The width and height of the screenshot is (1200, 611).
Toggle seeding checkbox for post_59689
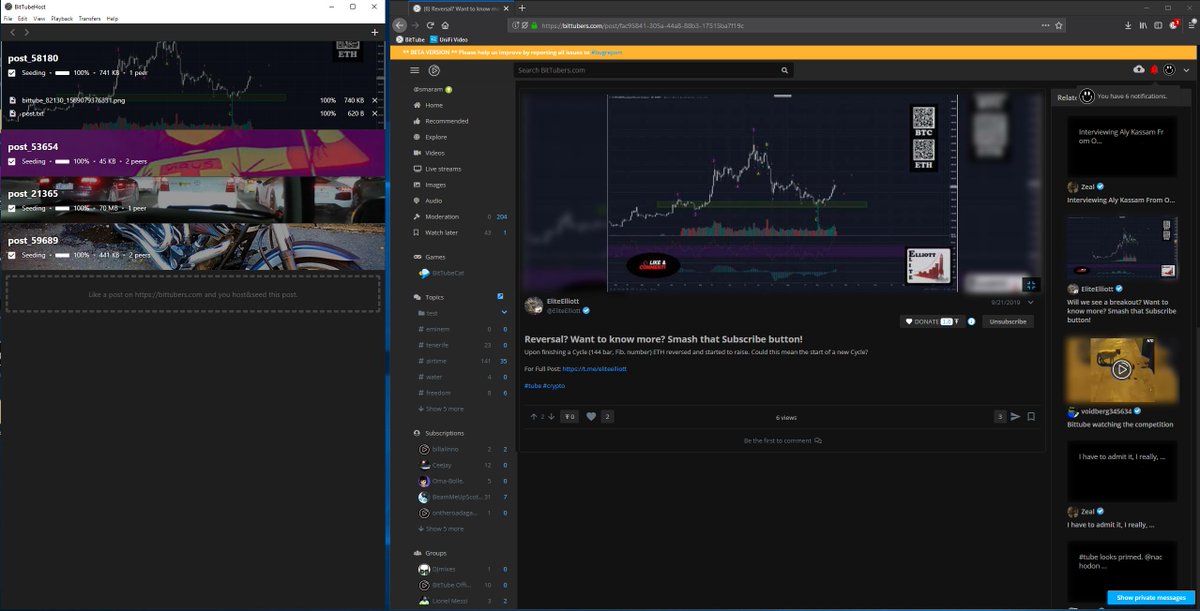coord(12,255)
